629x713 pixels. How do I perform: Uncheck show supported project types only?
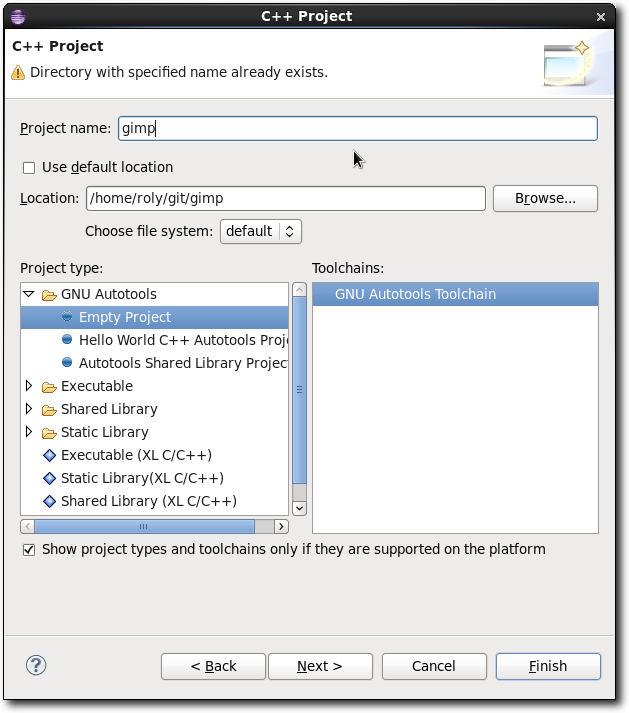29,550
